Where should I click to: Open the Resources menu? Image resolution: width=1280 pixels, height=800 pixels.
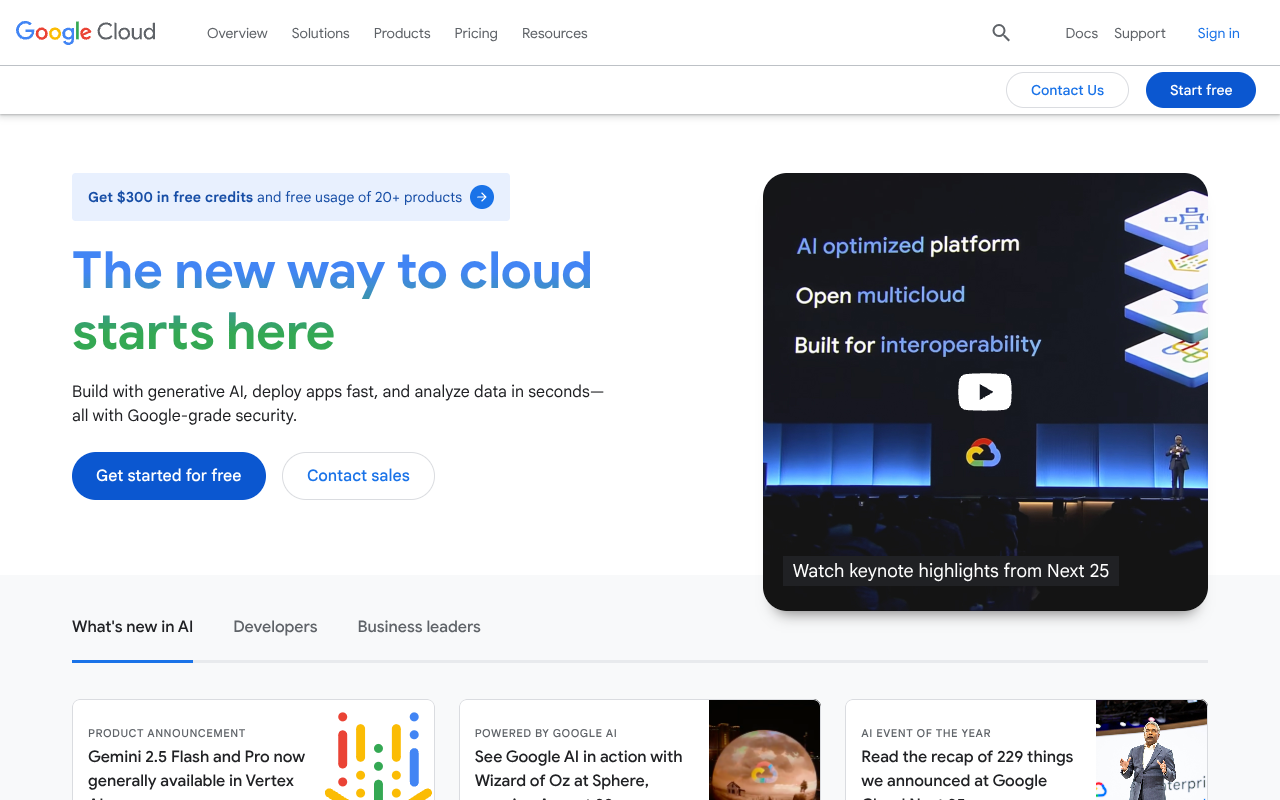(555, 33)
